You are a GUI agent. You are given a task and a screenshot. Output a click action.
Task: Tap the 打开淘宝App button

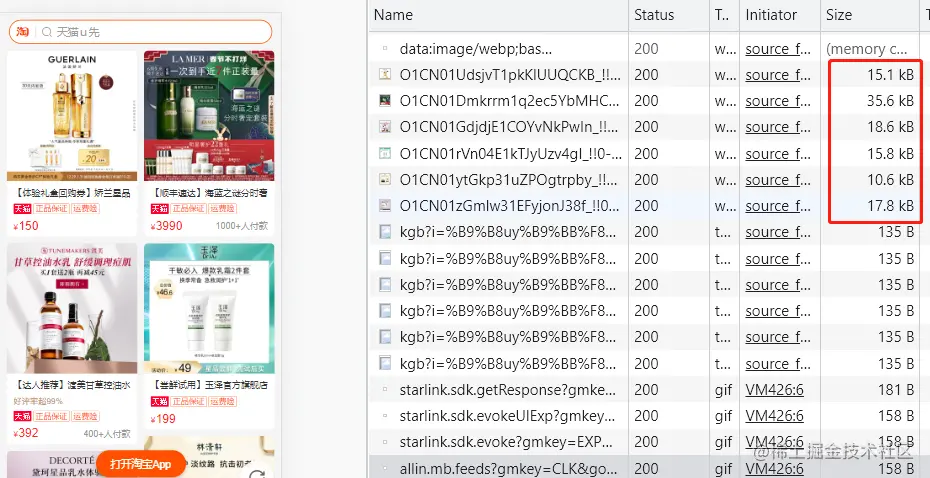pos(141,464)
